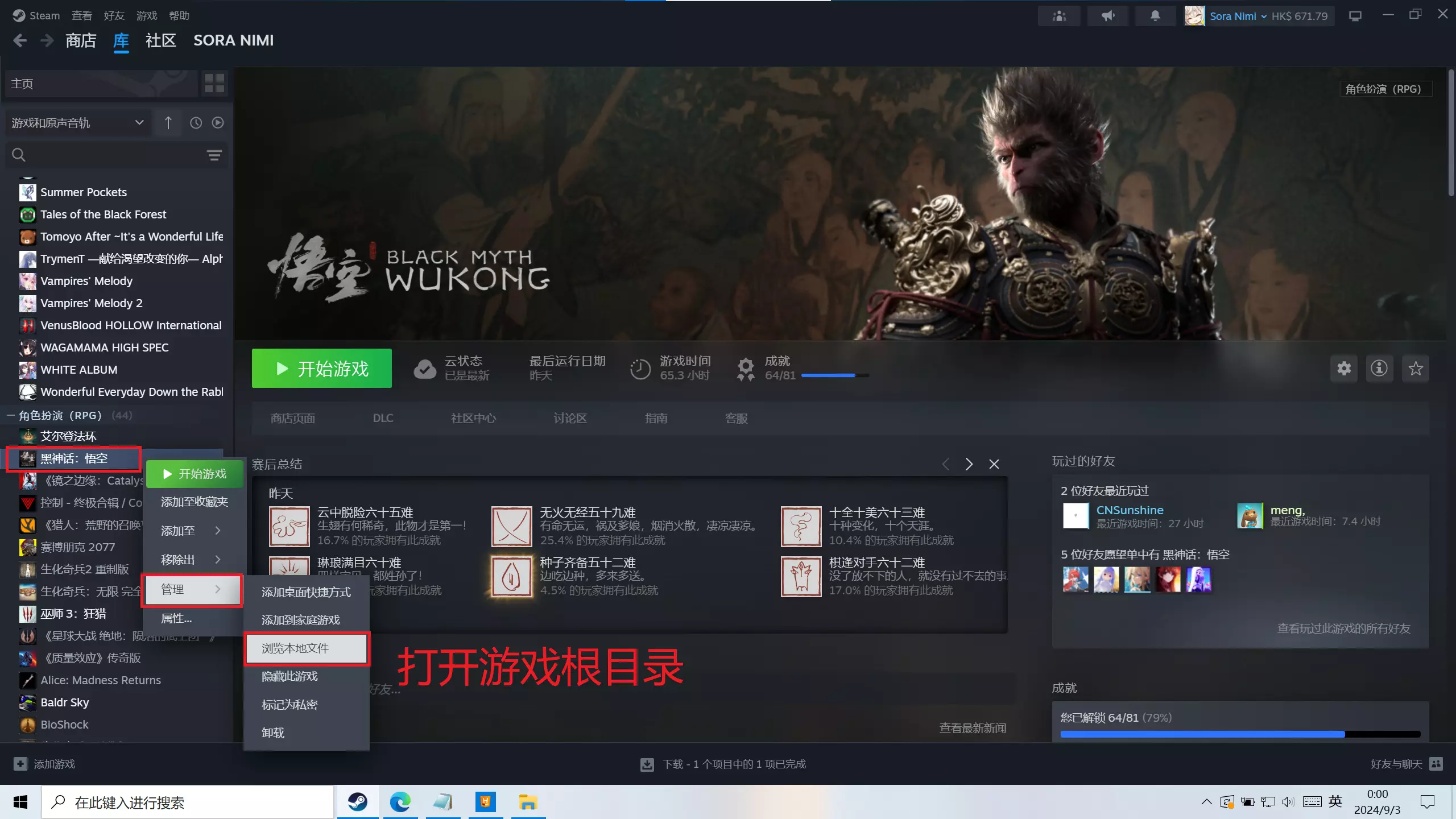1456x819 pixels.
Task: Open advanced filter icon in search bar
Action: point(214,155)
